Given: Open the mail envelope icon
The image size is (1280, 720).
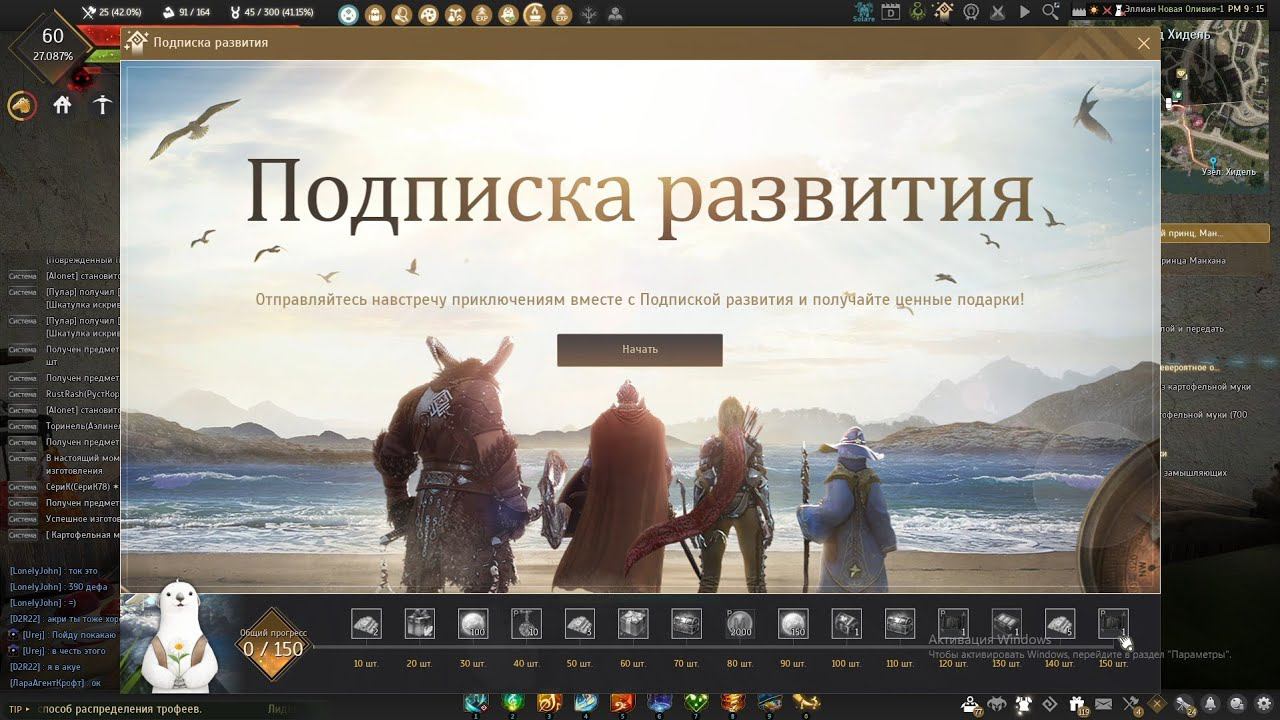Looking at the screenshot, I should click(1104, 704).
